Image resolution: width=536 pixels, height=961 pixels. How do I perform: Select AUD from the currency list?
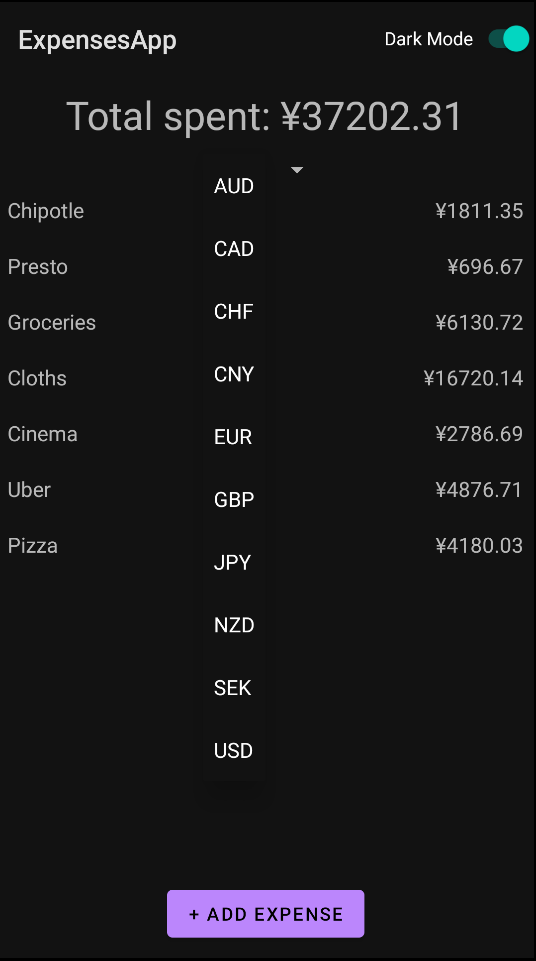tap(234, 186)
